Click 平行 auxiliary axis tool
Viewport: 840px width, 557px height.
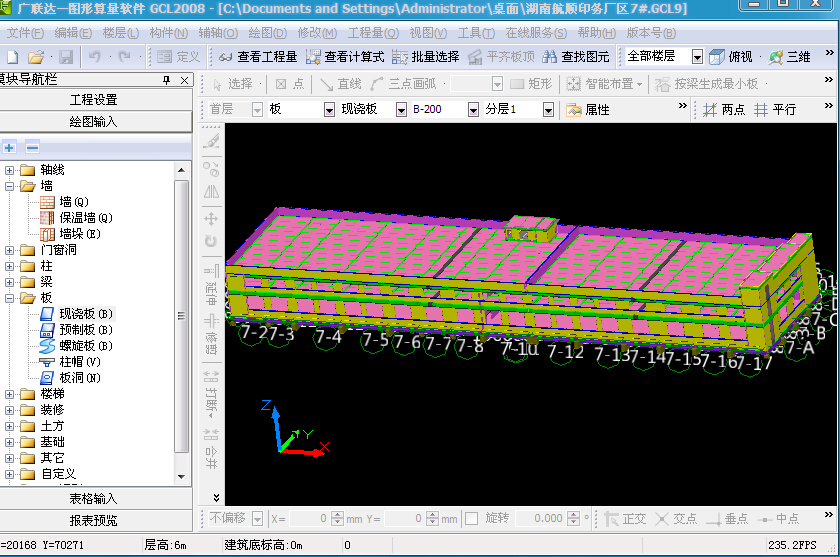[775, 110]
